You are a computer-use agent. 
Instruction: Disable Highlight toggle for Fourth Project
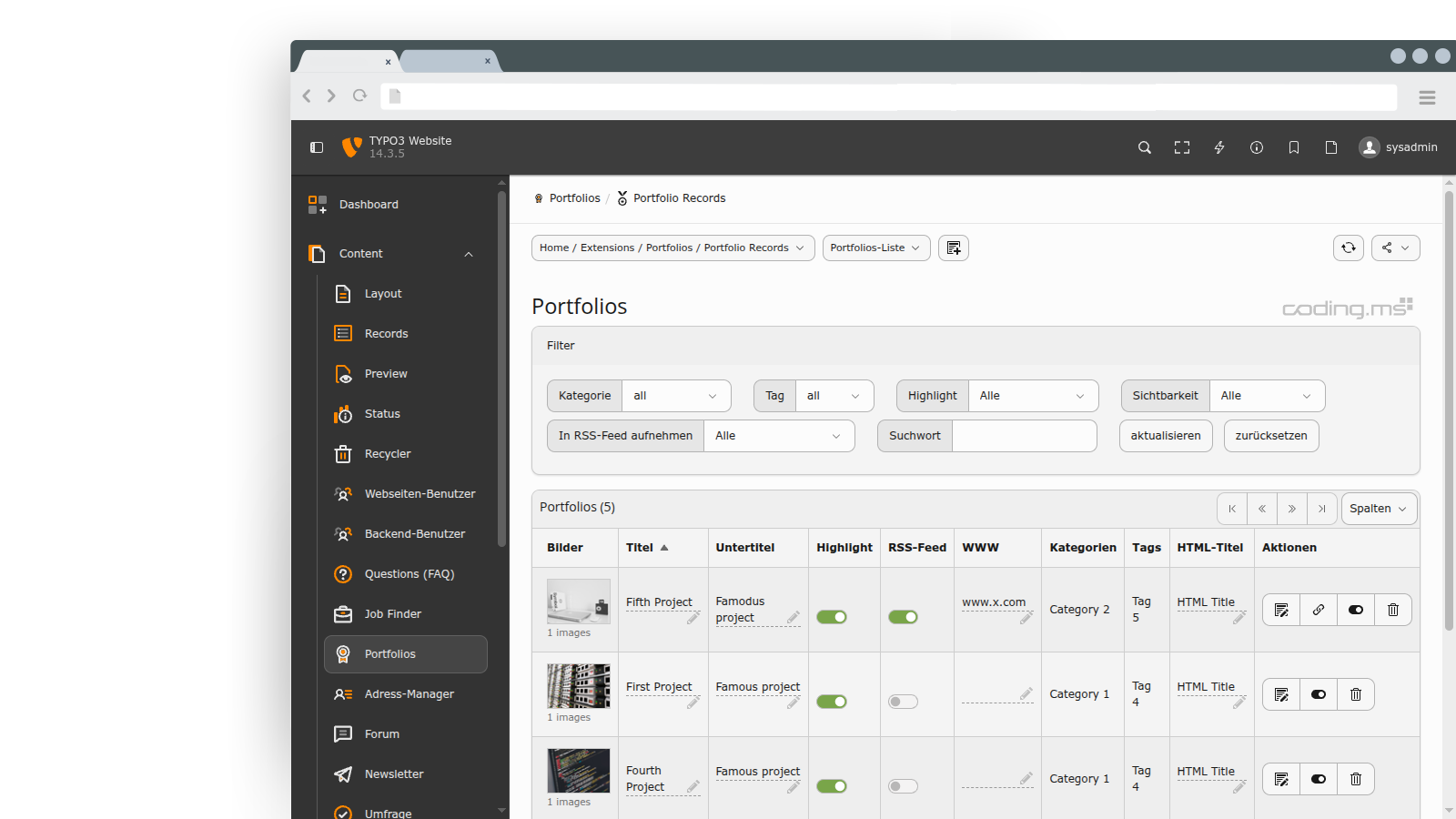click(x=832, y=786)
